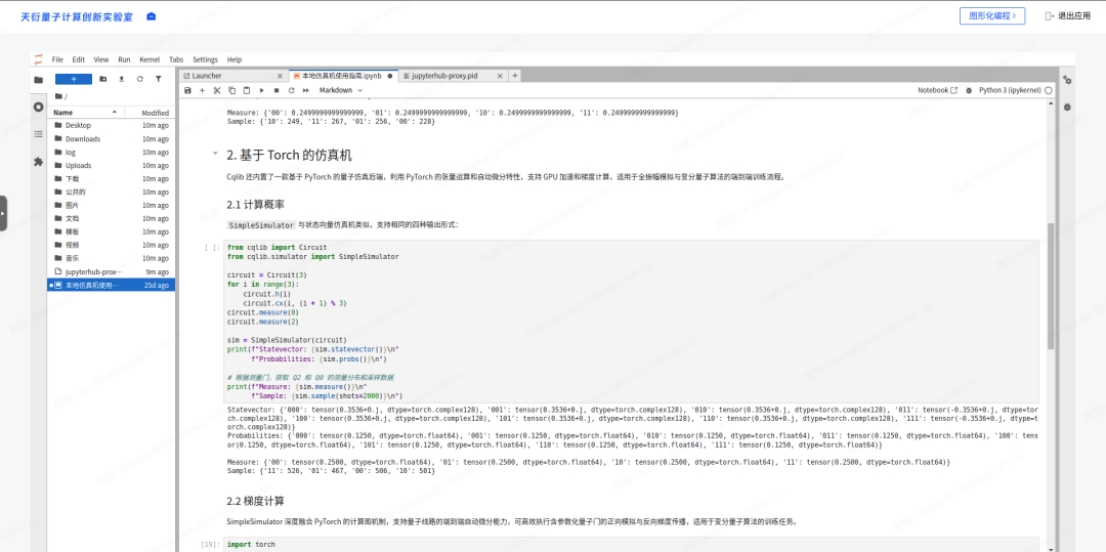The height and width of the screenshot is (552, 1106).
Task: Select the 文档 folder
Action: click(111, 219)
